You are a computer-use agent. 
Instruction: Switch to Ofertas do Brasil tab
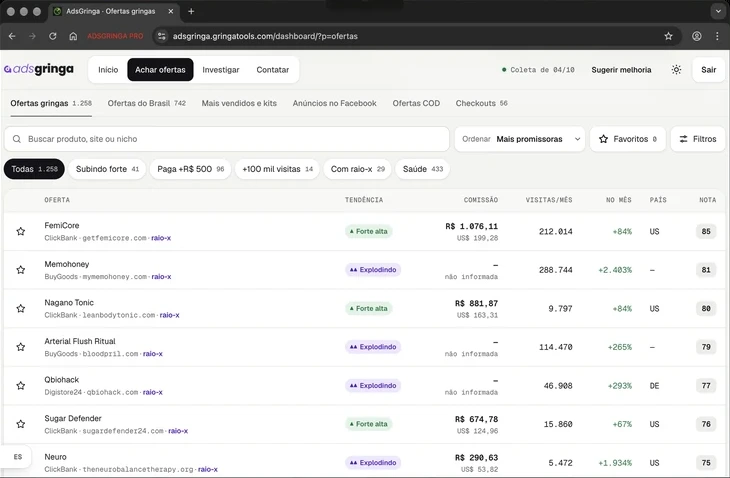(x=147, y=103)
